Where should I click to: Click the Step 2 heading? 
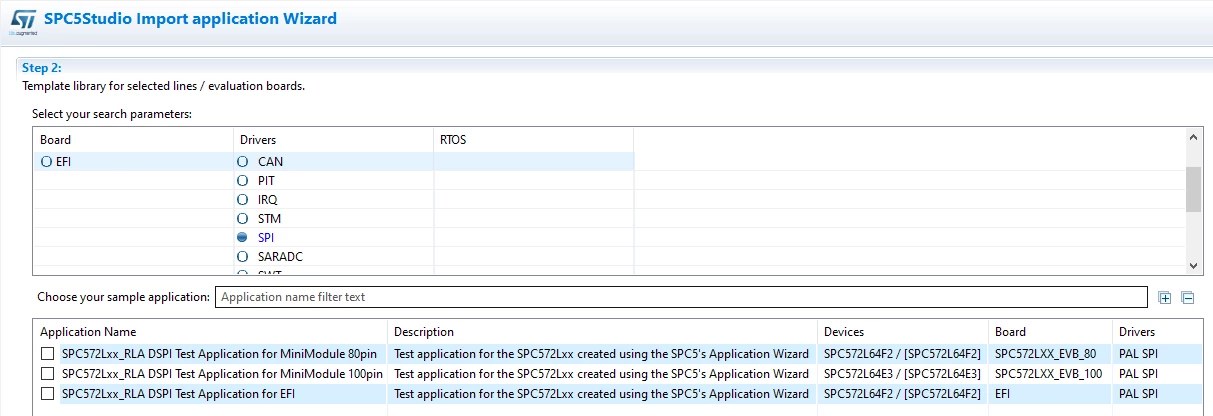pyautogui.click(x=42, y=68)
